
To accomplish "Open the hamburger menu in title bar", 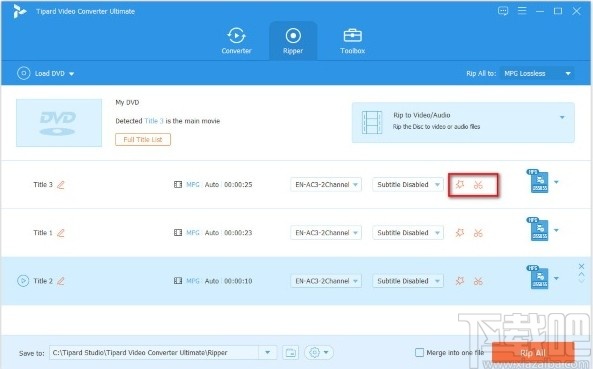I will (x=522, y=11).
